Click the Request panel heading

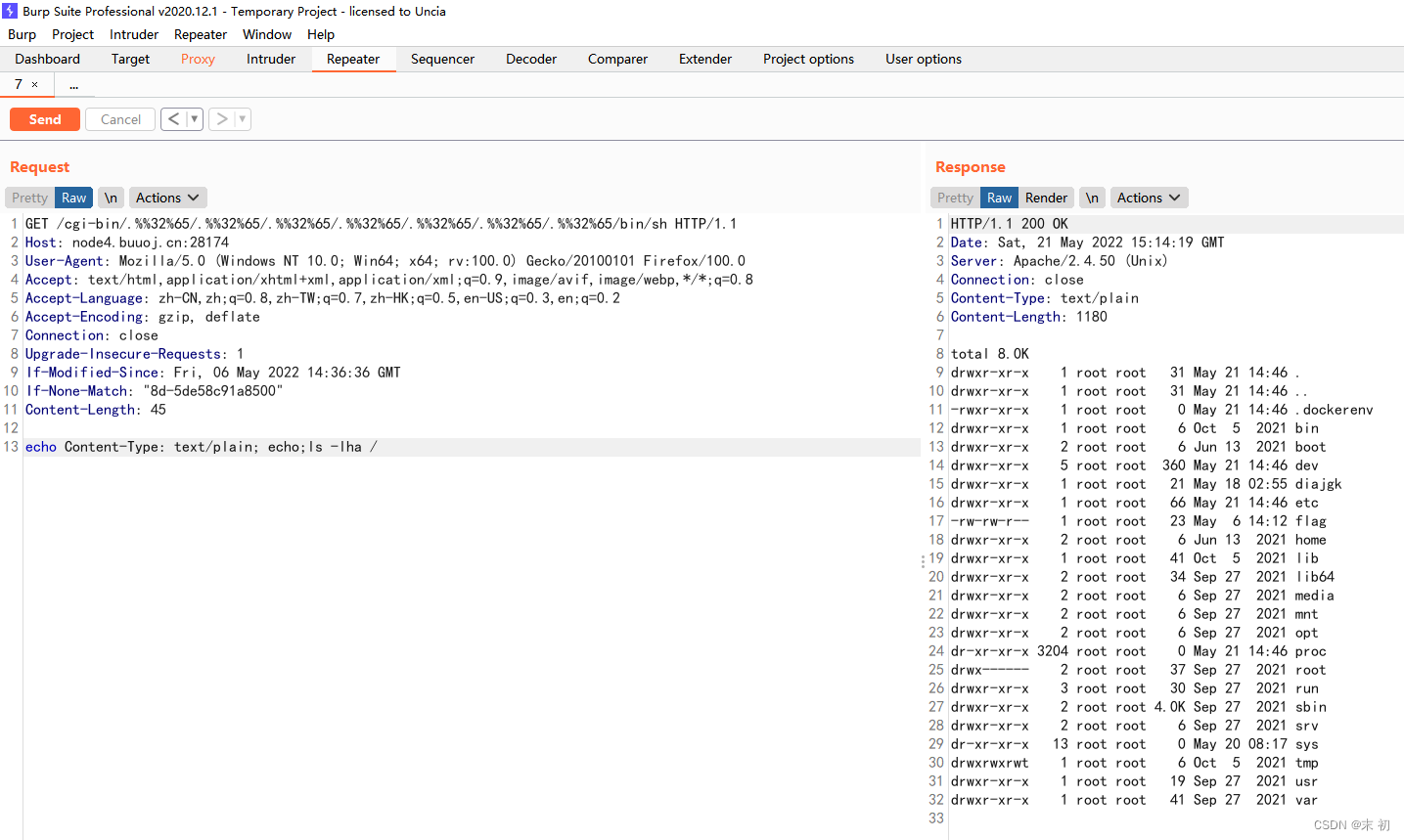(40, 167)
